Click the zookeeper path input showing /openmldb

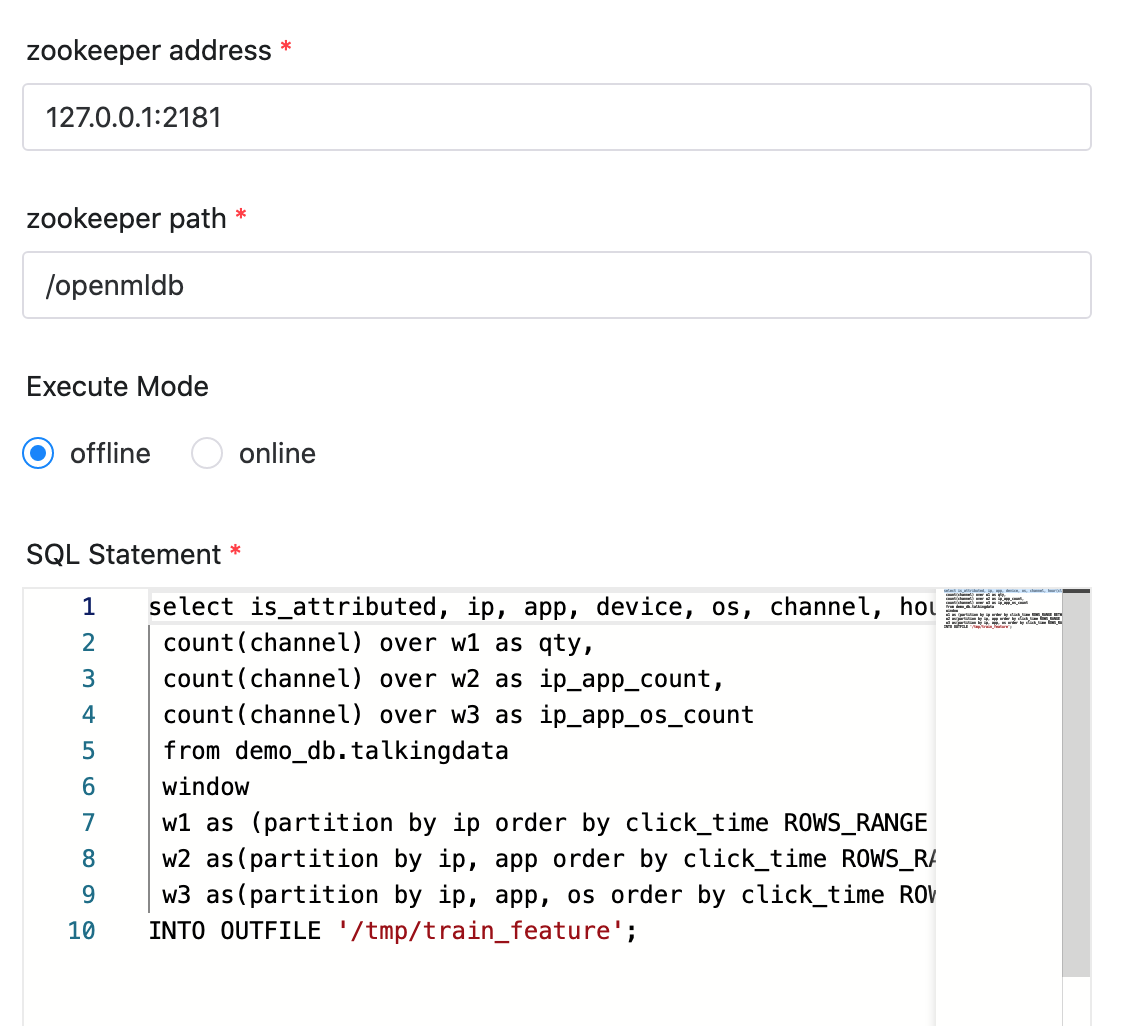556,285
